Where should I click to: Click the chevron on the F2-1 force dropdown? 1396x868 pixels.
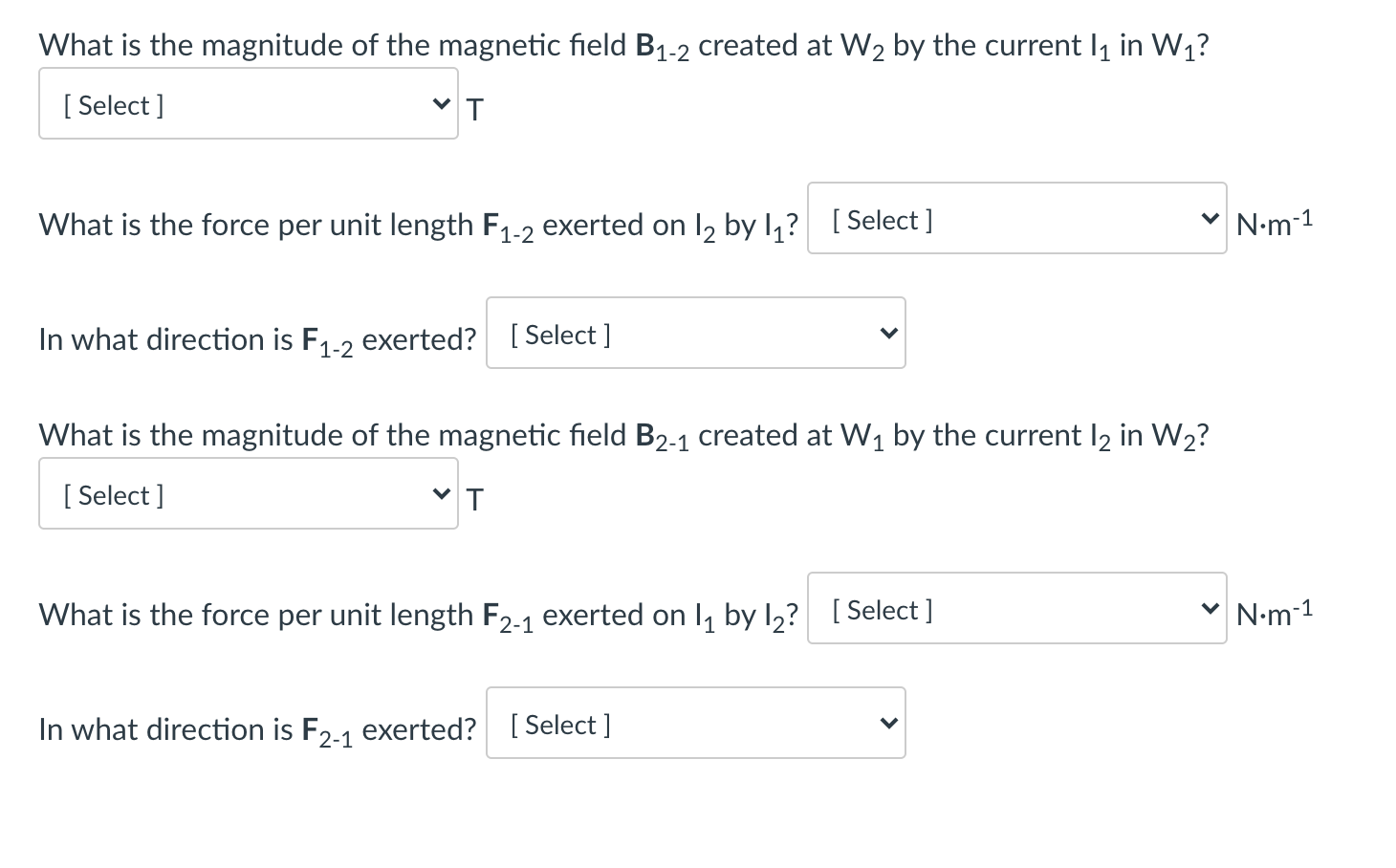1211,608
